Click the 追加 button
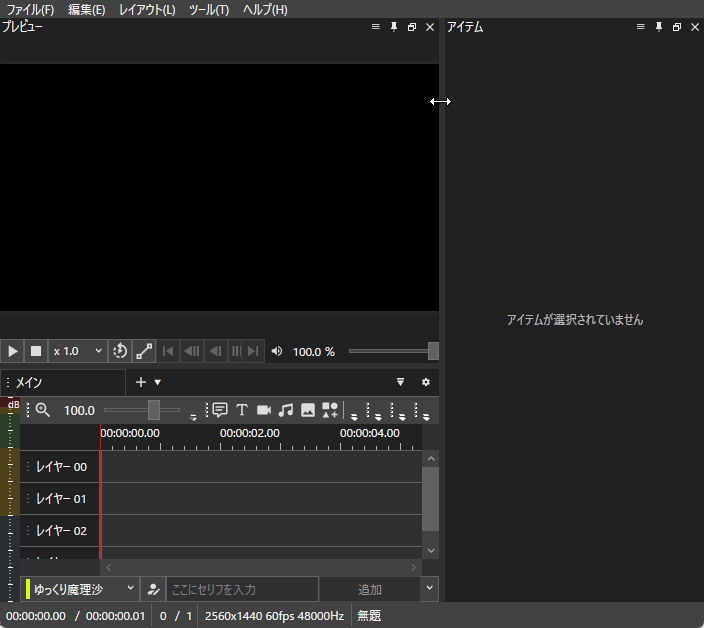 pos(370,589)
